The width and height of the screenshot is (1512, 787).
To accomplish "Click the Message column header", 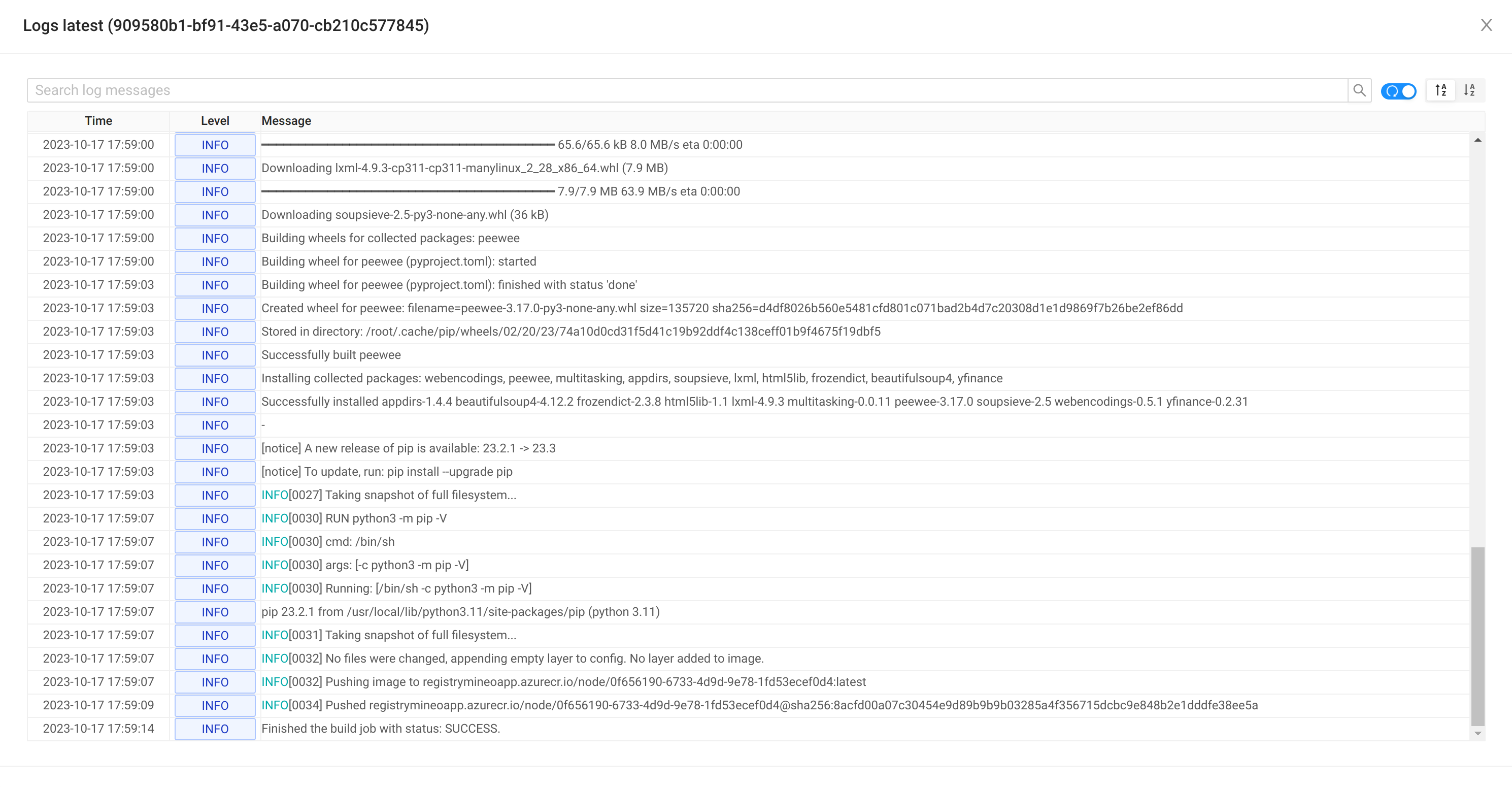I will click(286, 120).
